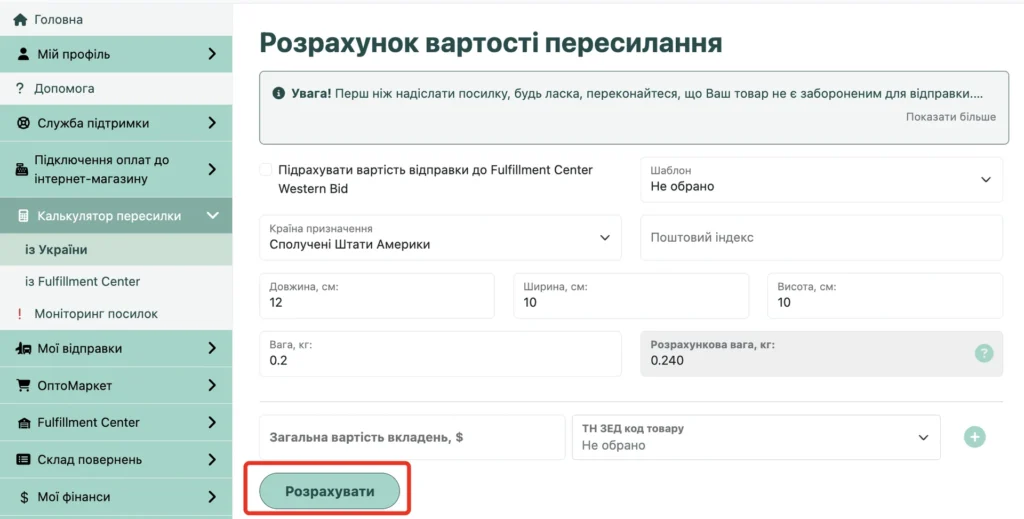
Task: Open Мій профіль menu item
Action: pyautogui.click(x=116, y=54)
